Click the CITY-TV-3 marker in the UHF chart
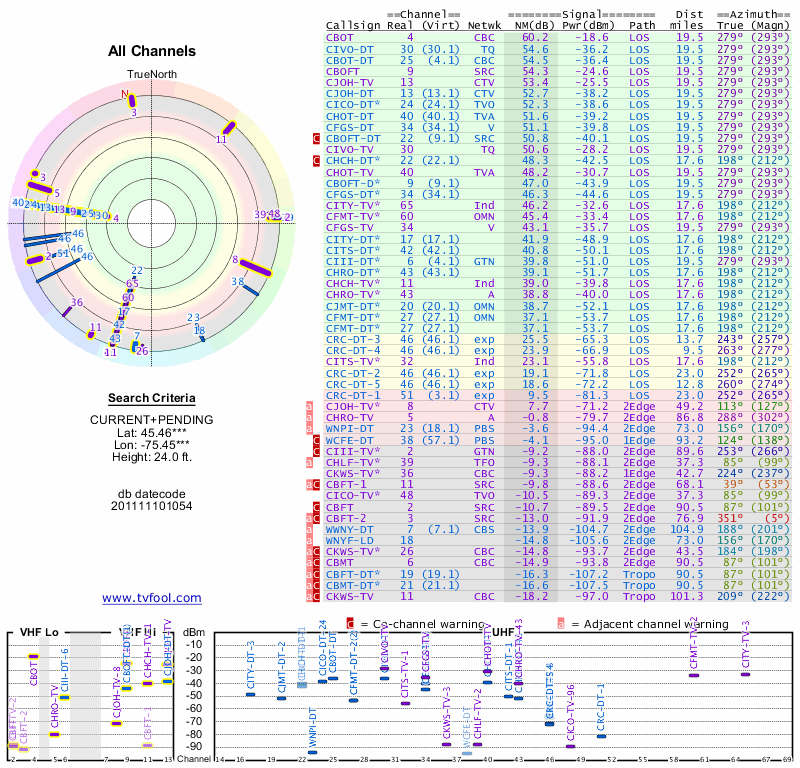Viewport: 800px width, 768px height. (x=745, y=673)
